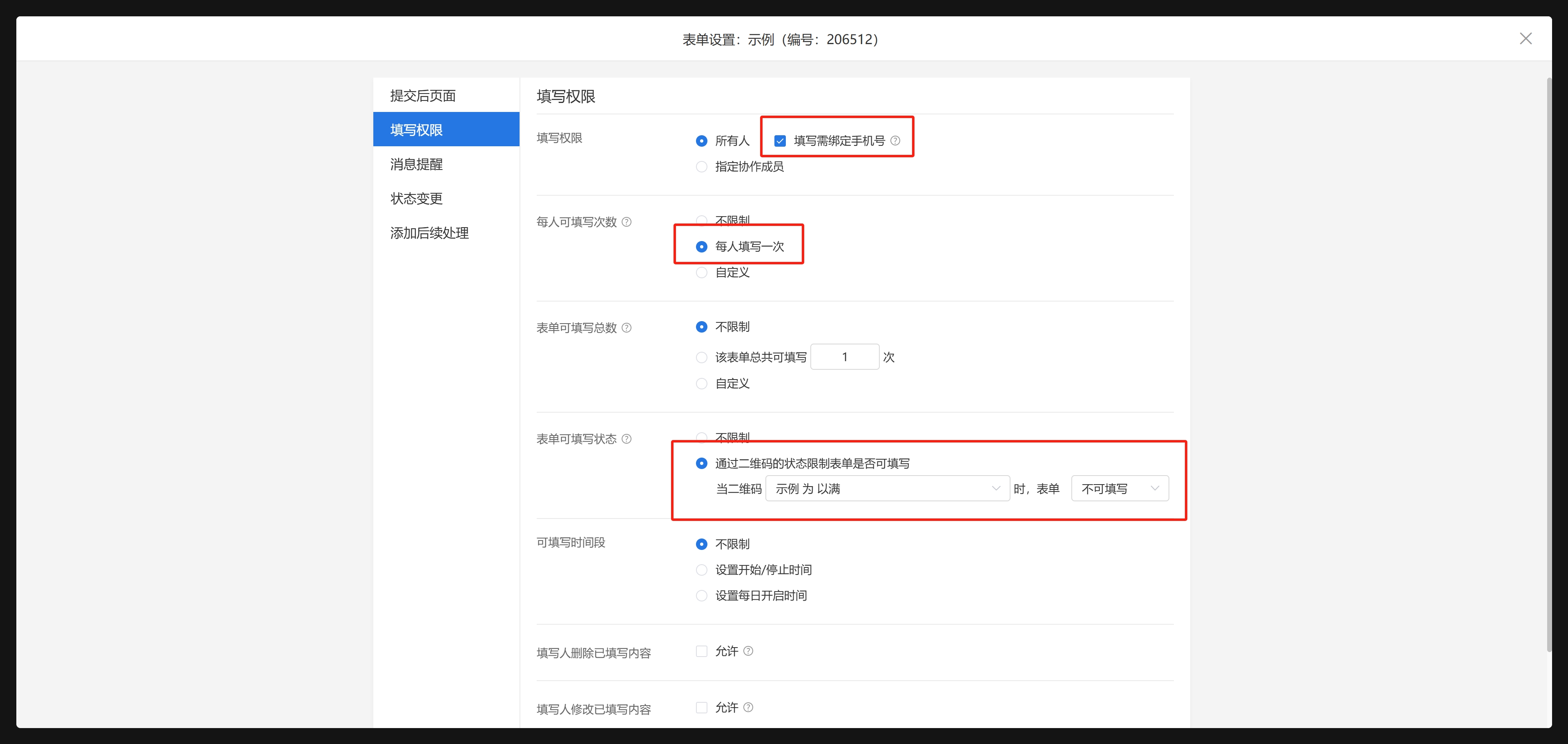Open the 不可填写 dropdown
This screenshot has width=1568, height=744.
click(1120, 488)
